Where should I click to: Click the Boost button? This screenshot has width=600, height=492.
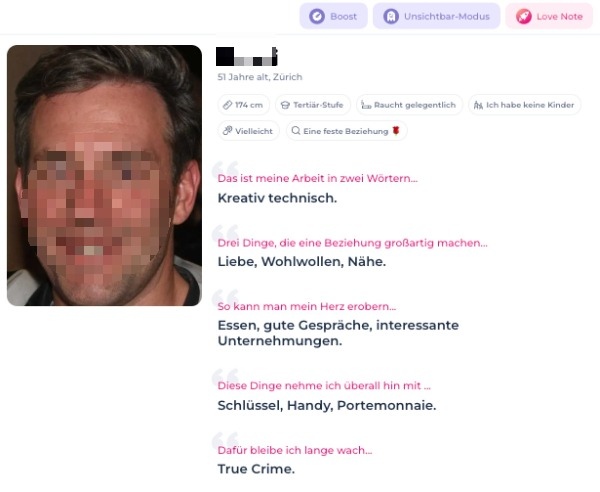pos(331,16)
